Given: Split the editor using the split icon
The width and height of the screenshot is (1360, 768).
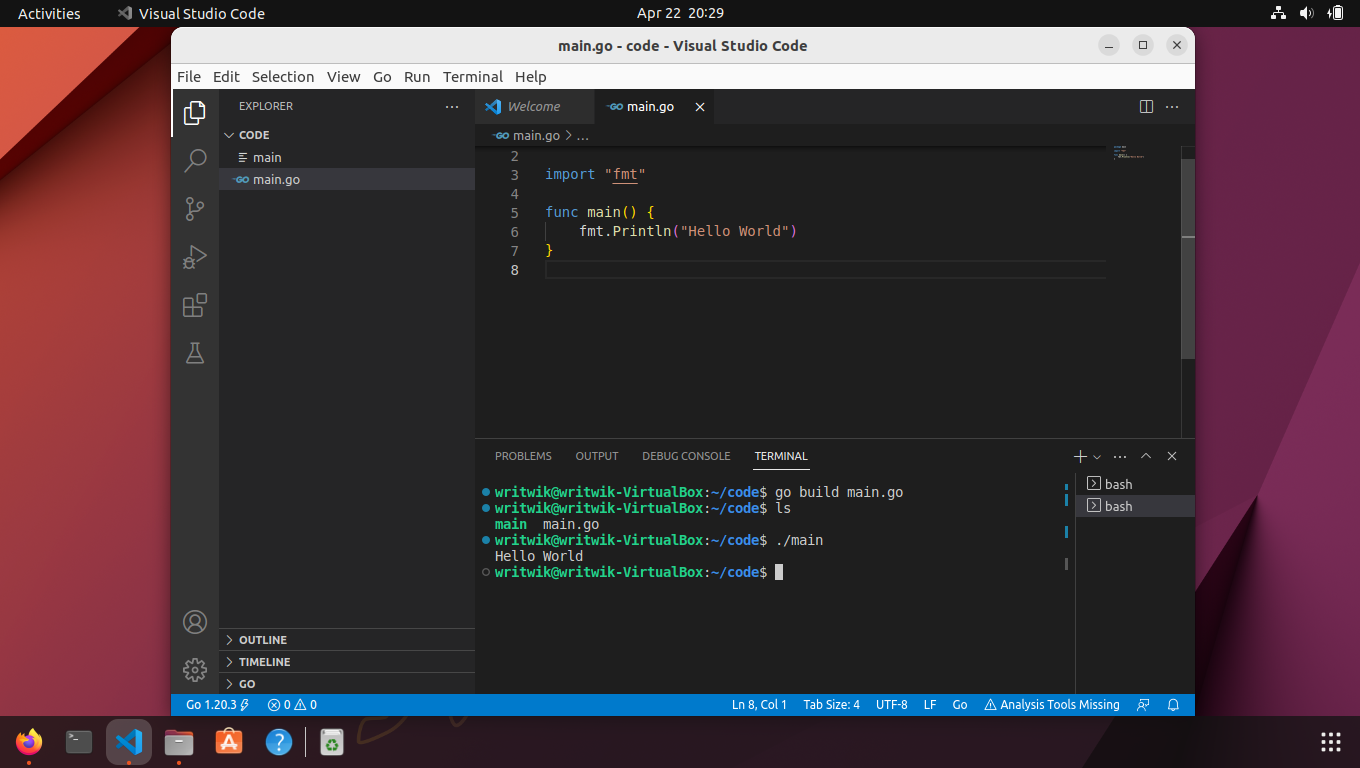Looking at the screenshot, I should [x=1145, y=106].
